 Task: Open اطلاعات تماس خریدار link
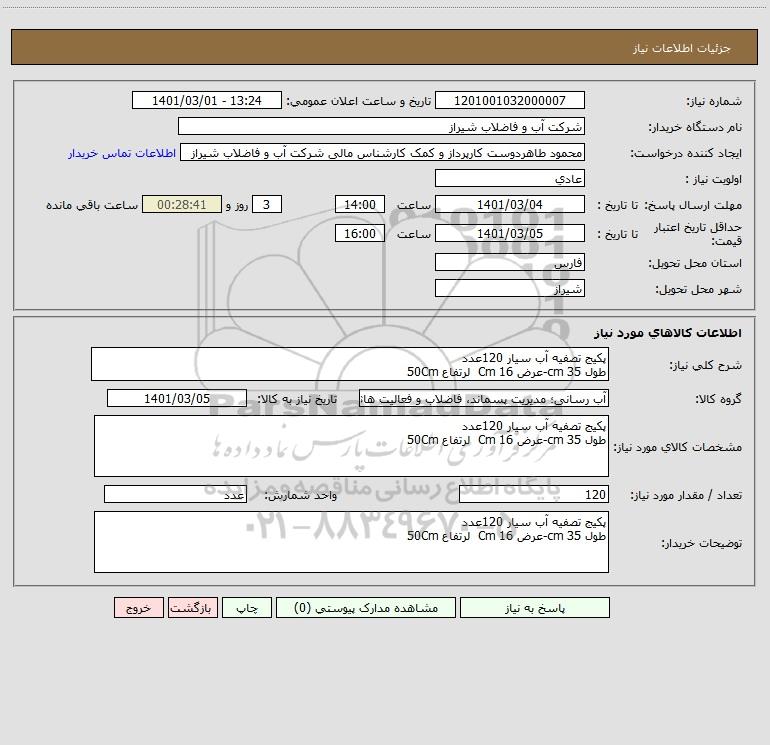(122, 153)
